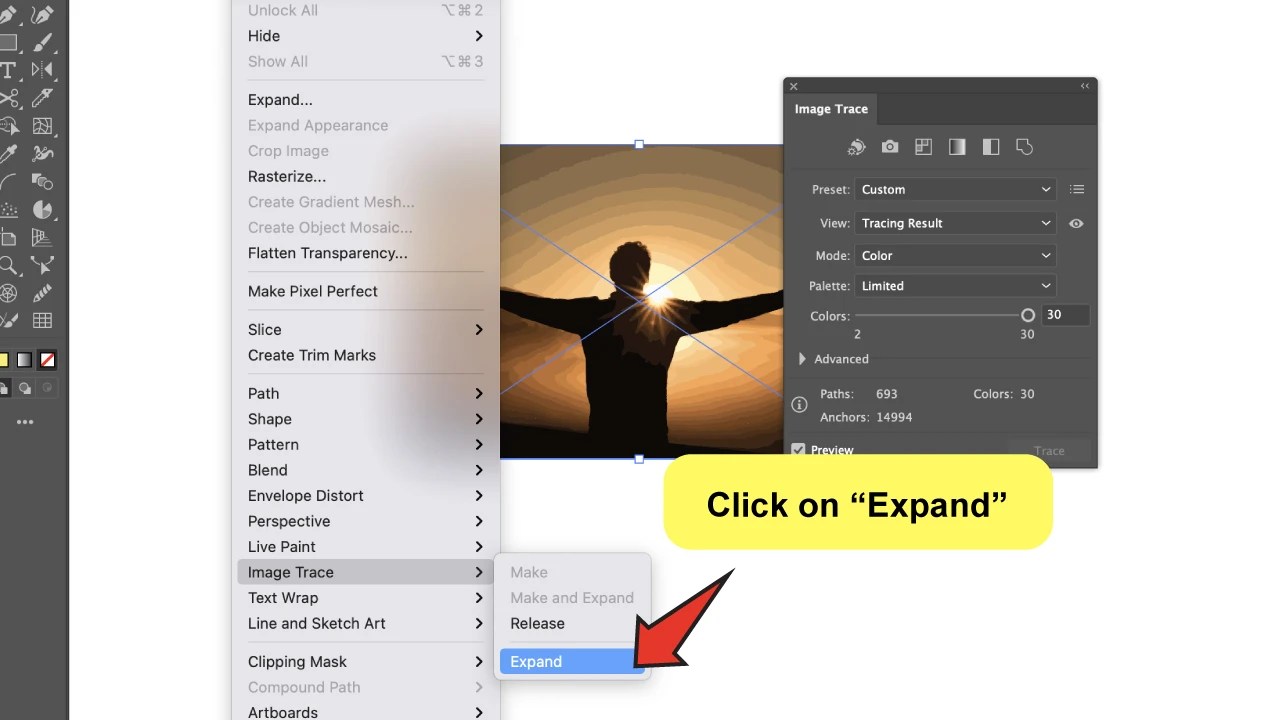Viewport: 1280px width, 720px height.
Task: Choose the Auto-Color trace preset icon
Action: [857, 147]
